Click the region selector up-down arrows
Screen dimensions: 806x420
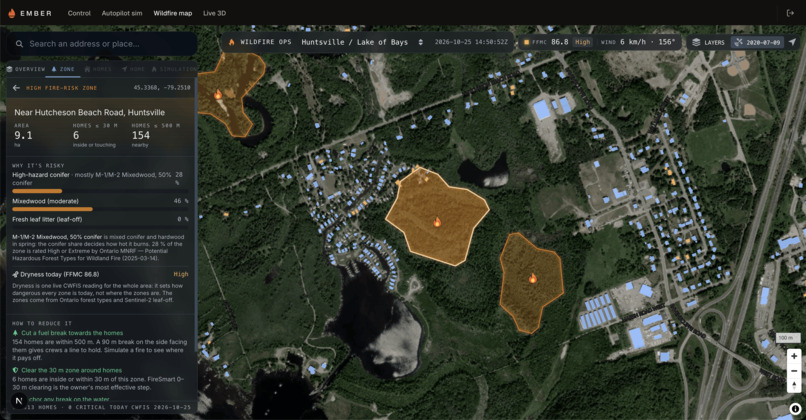(420, 42)
